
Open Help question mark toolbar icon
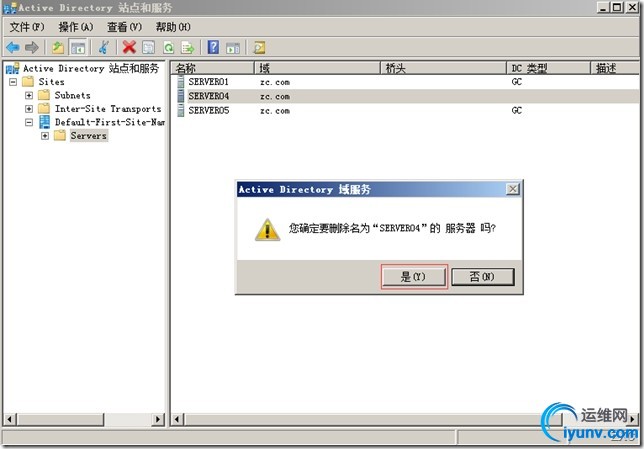(213, 47)
